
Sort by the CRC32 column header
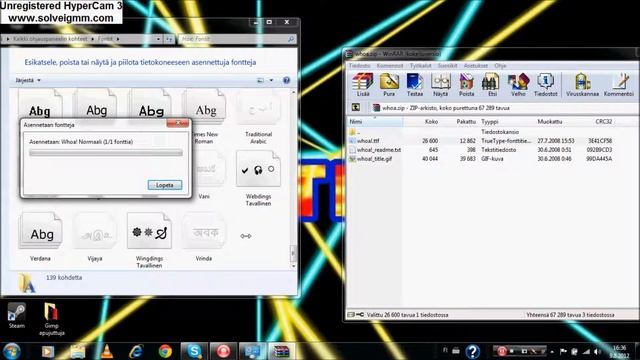(603, 122)
